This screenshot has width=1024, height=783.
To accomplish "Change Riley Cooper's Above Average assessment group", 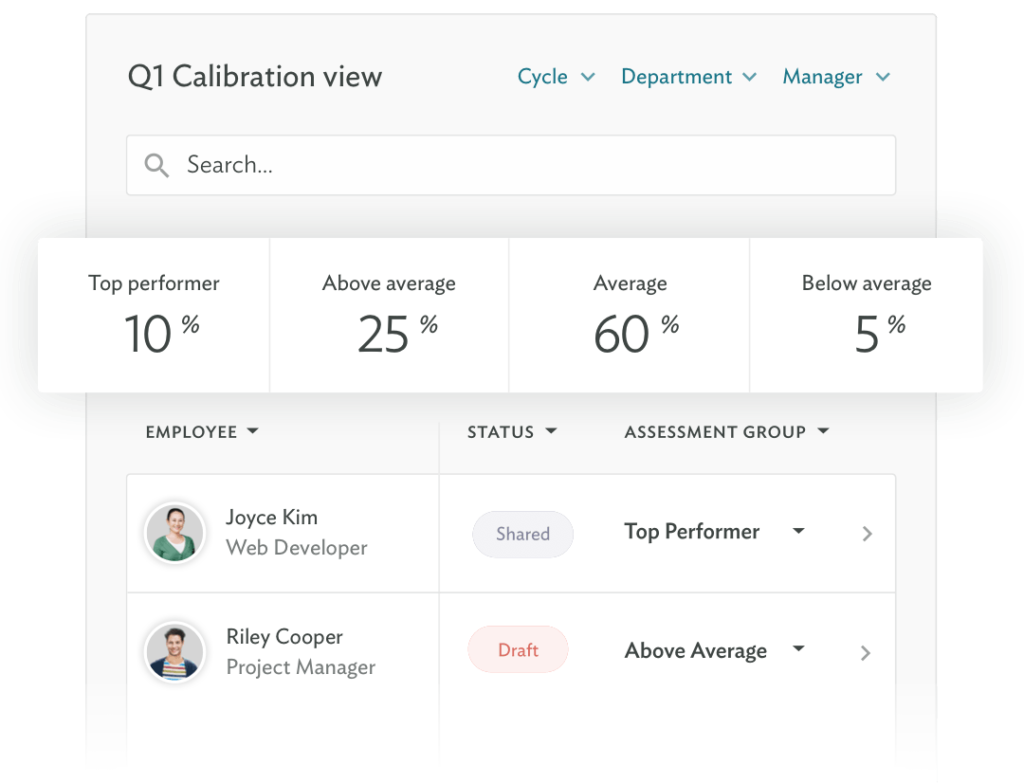I will pyautogui.click(x=714, y=651).
